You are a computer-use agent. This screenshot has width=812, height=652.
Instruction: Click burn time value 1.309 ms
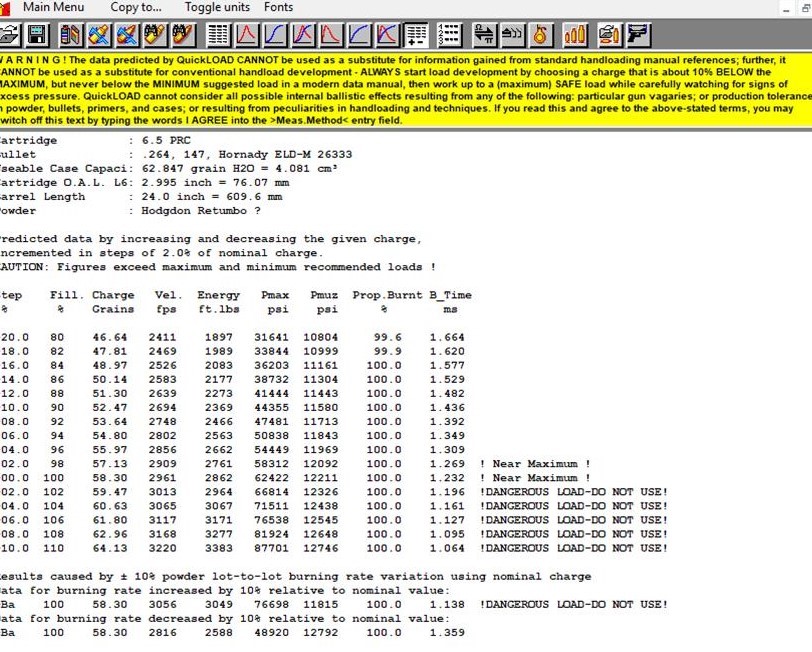(447, 450)
